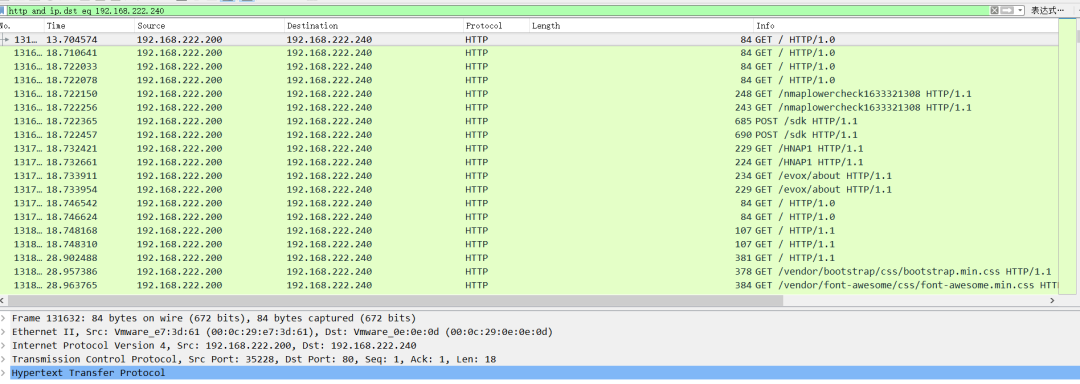The width and height of the screenshot is (1080, 384).
Task: Select the packet at time 18.722078
Action: (529, 81)
